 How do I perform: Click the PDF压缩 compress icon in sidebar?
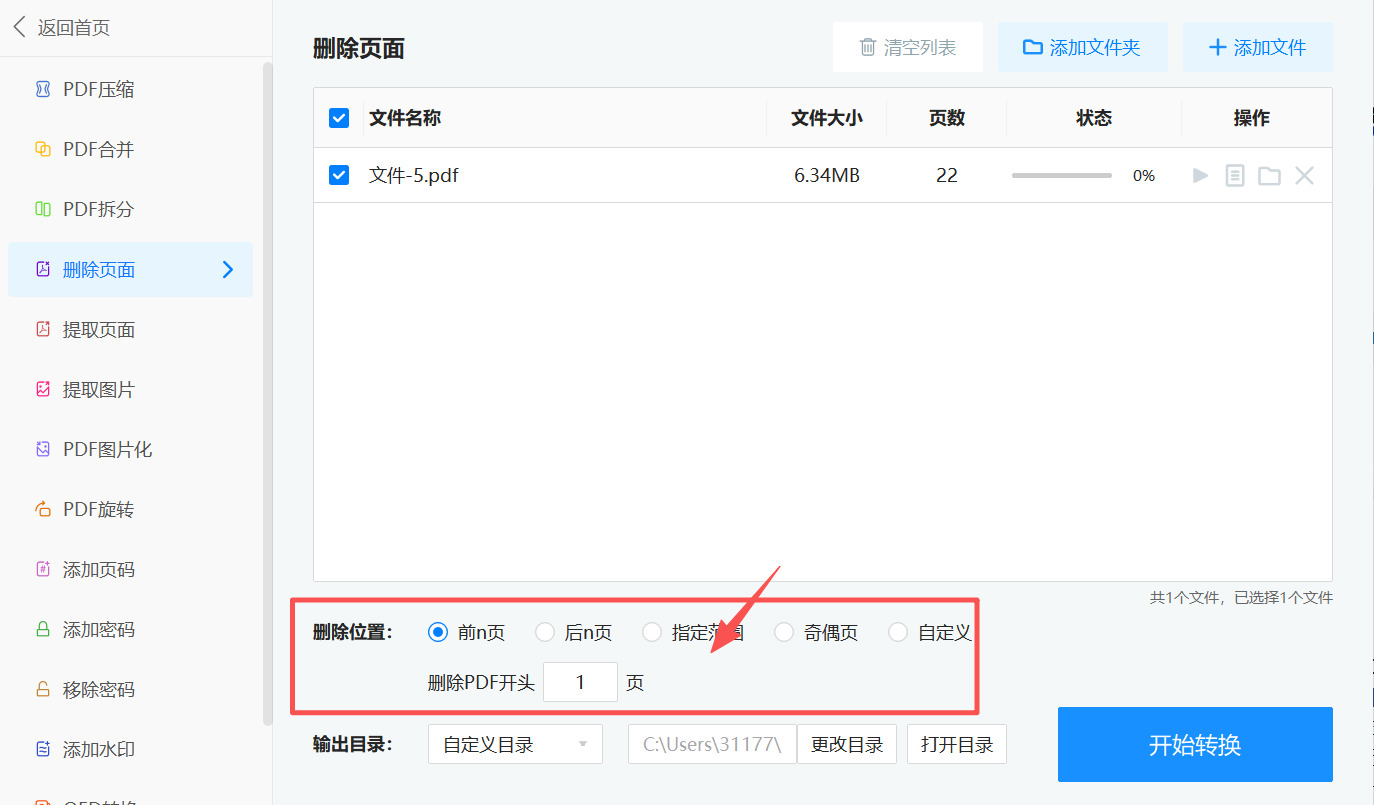(x=43, y=90)
